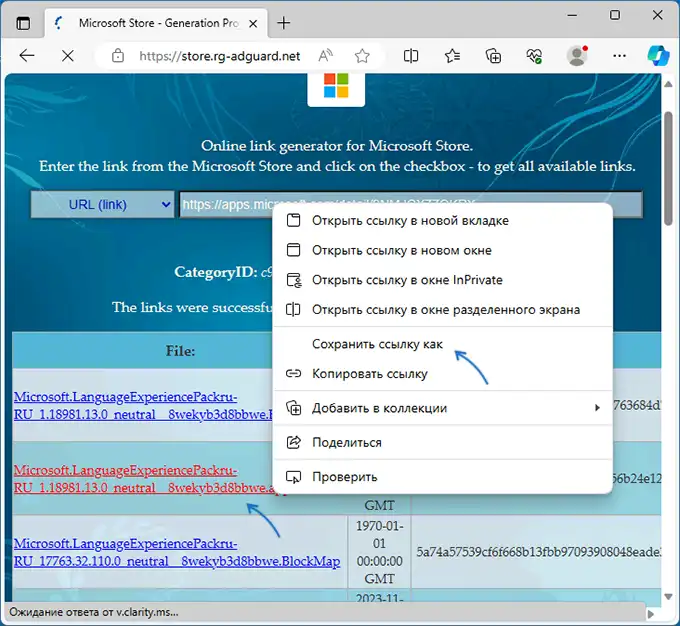Click the vertical scrollbar thumb

pyautogui.click(x=668, y=168)
